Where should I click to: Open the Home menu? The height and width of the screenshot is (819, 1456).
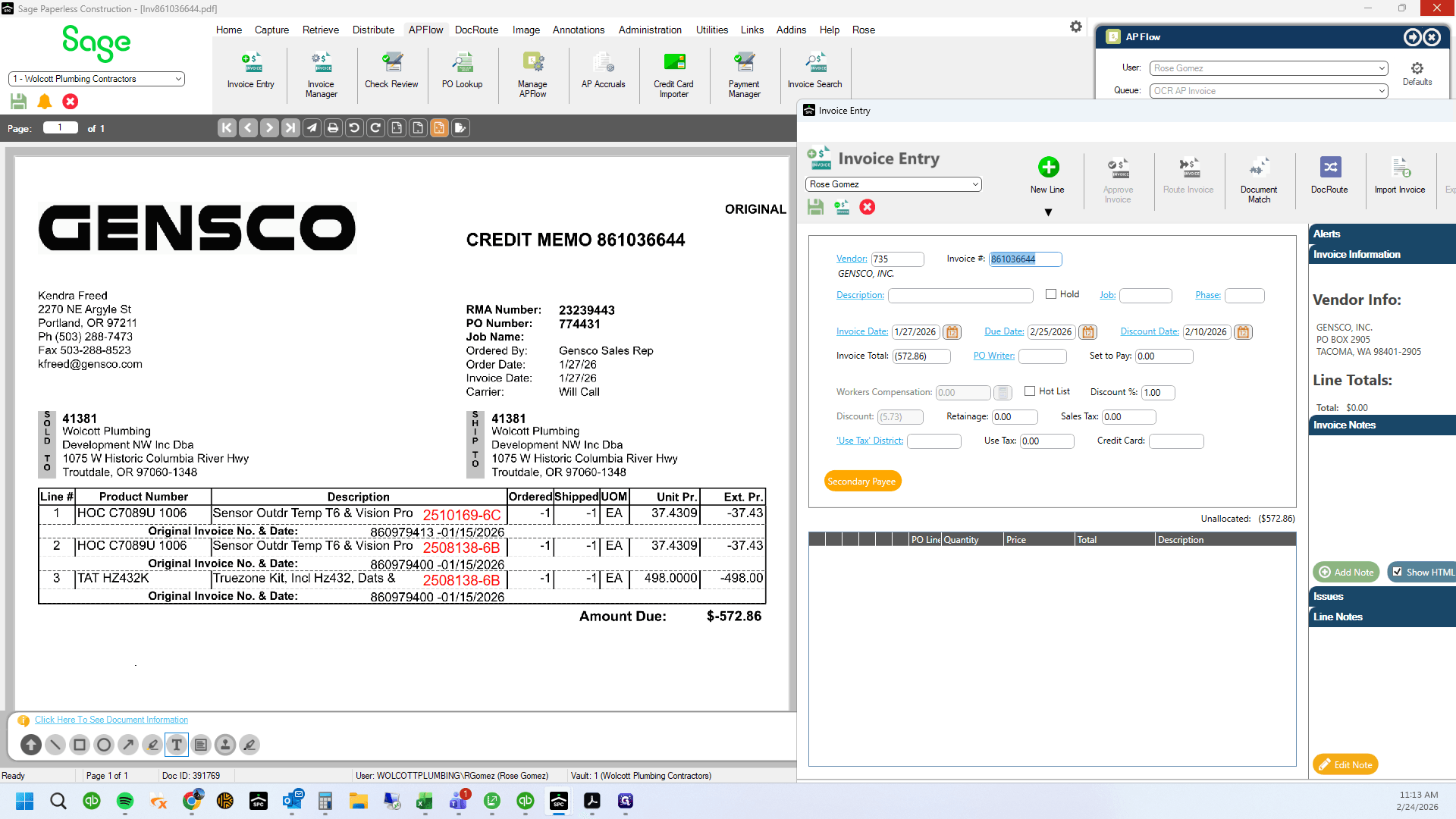tap(229, 30)
